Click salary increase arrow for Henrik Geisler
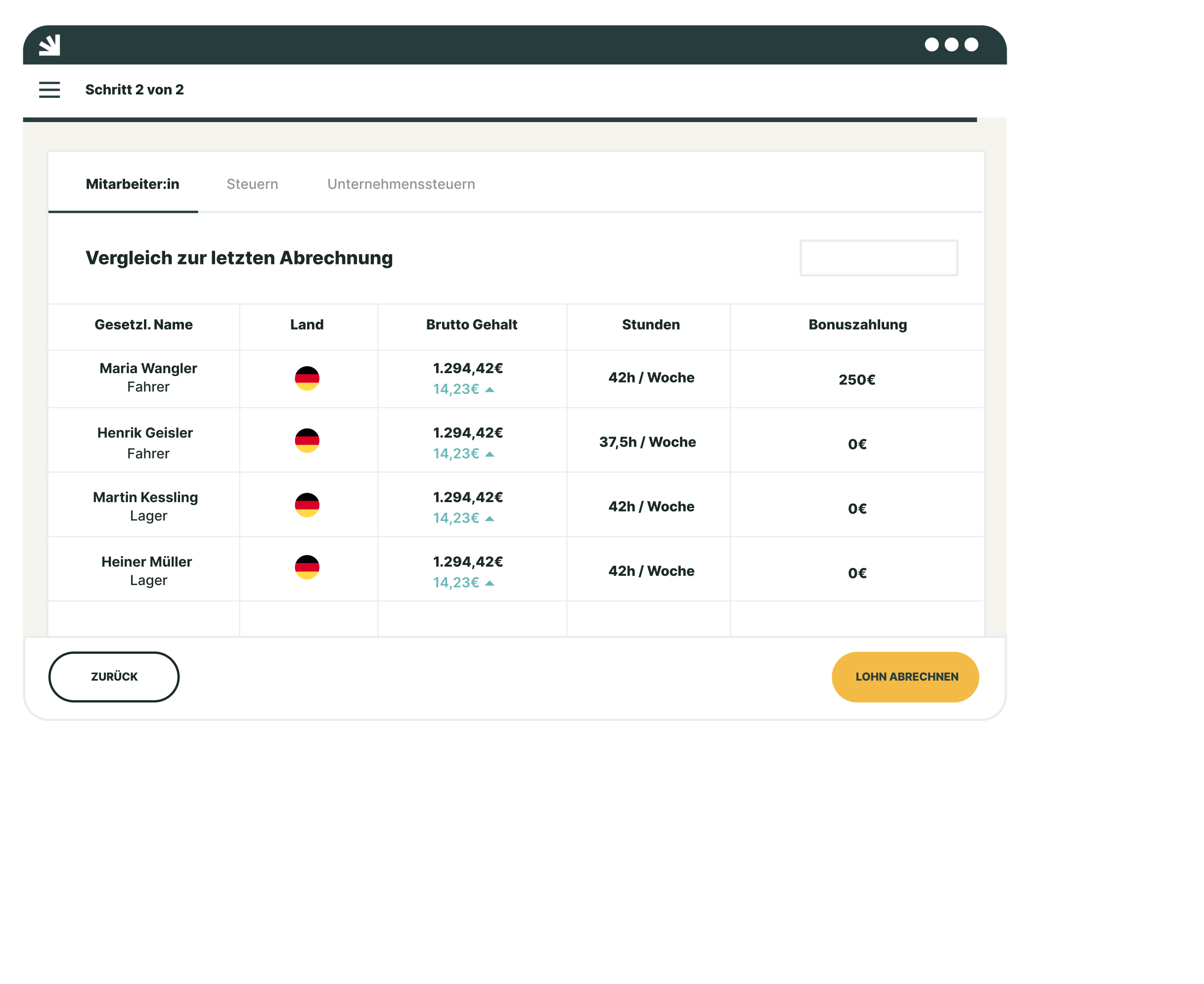1204x984 pixels. click(x=490, y=454)
